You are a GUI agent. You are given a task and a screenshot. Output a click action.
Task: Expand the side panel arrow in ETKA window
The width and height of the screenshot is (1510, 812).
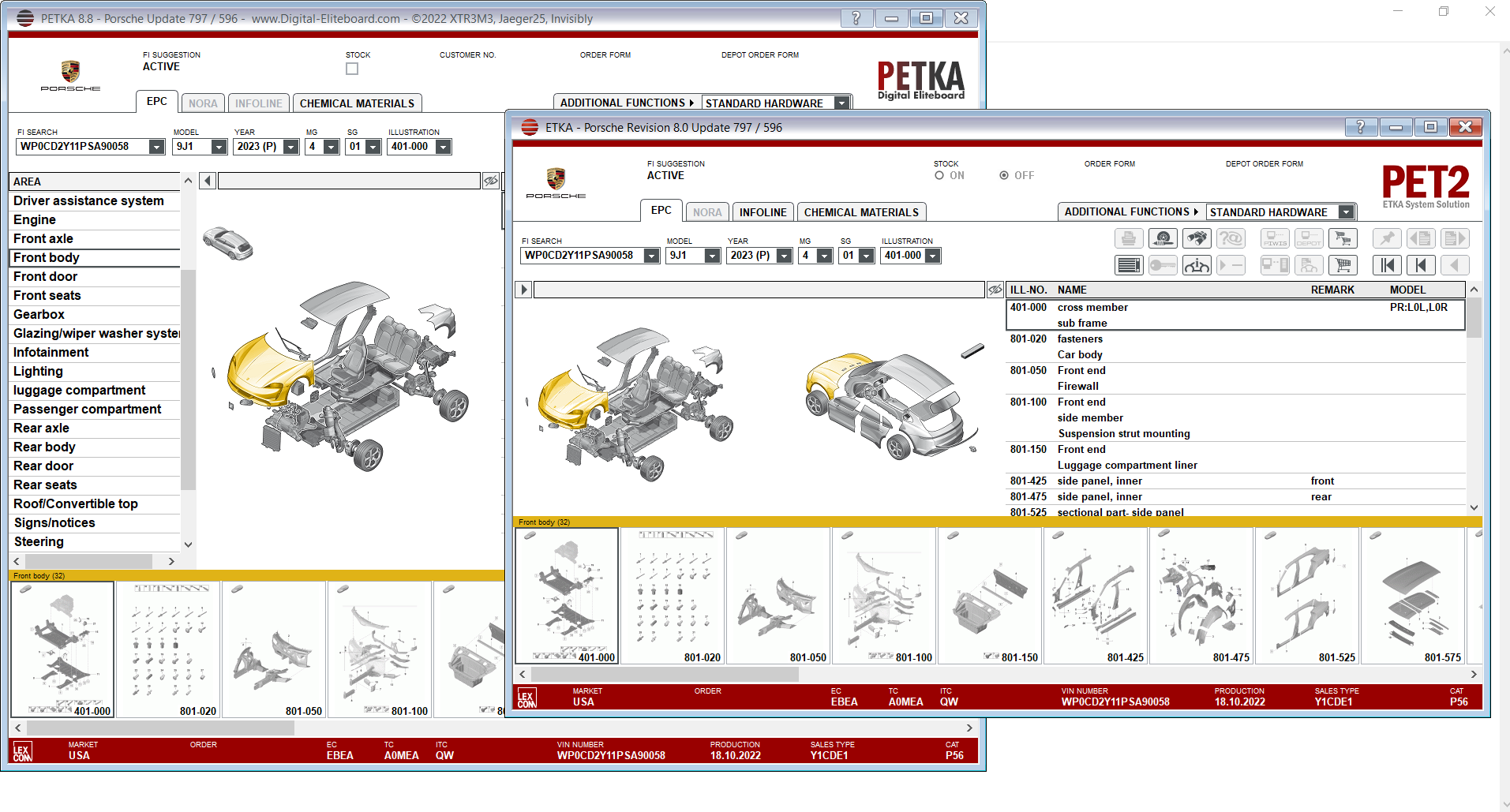pyautogui.click(x=523, y=290)
